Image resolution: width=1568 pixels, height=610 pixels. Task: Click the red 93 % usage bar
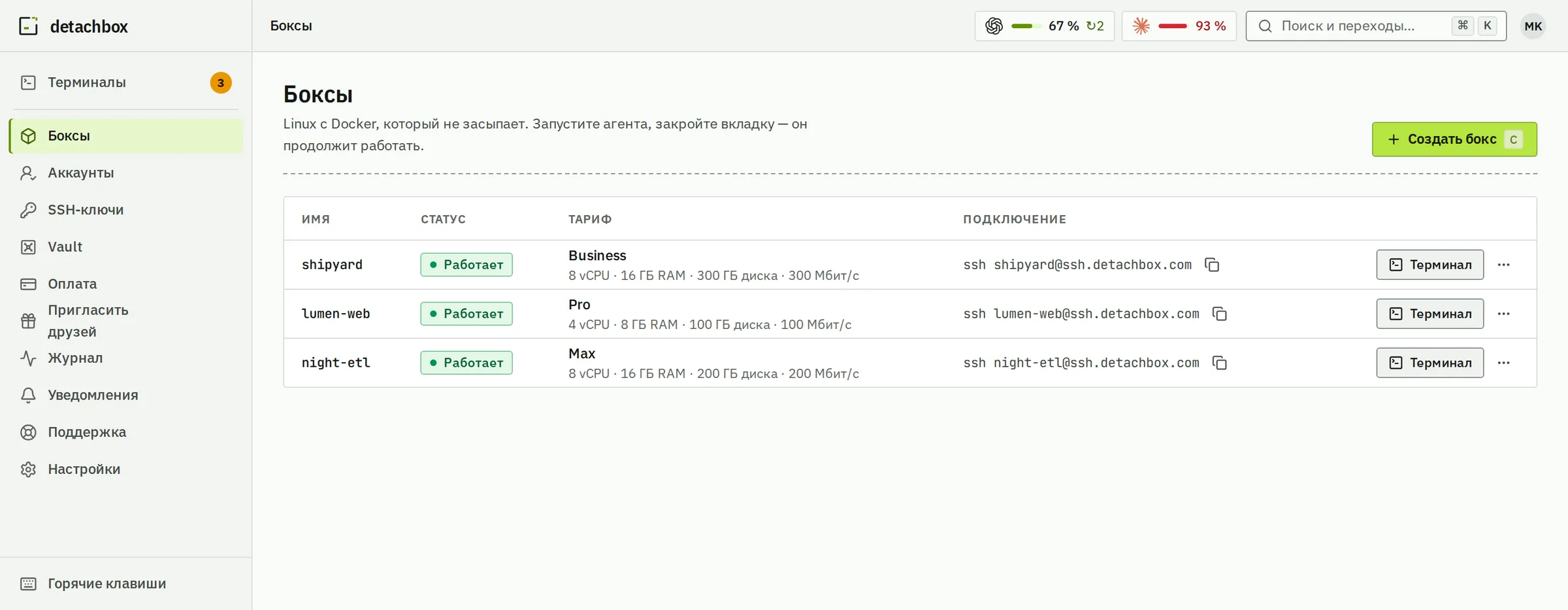(1173, 26)
